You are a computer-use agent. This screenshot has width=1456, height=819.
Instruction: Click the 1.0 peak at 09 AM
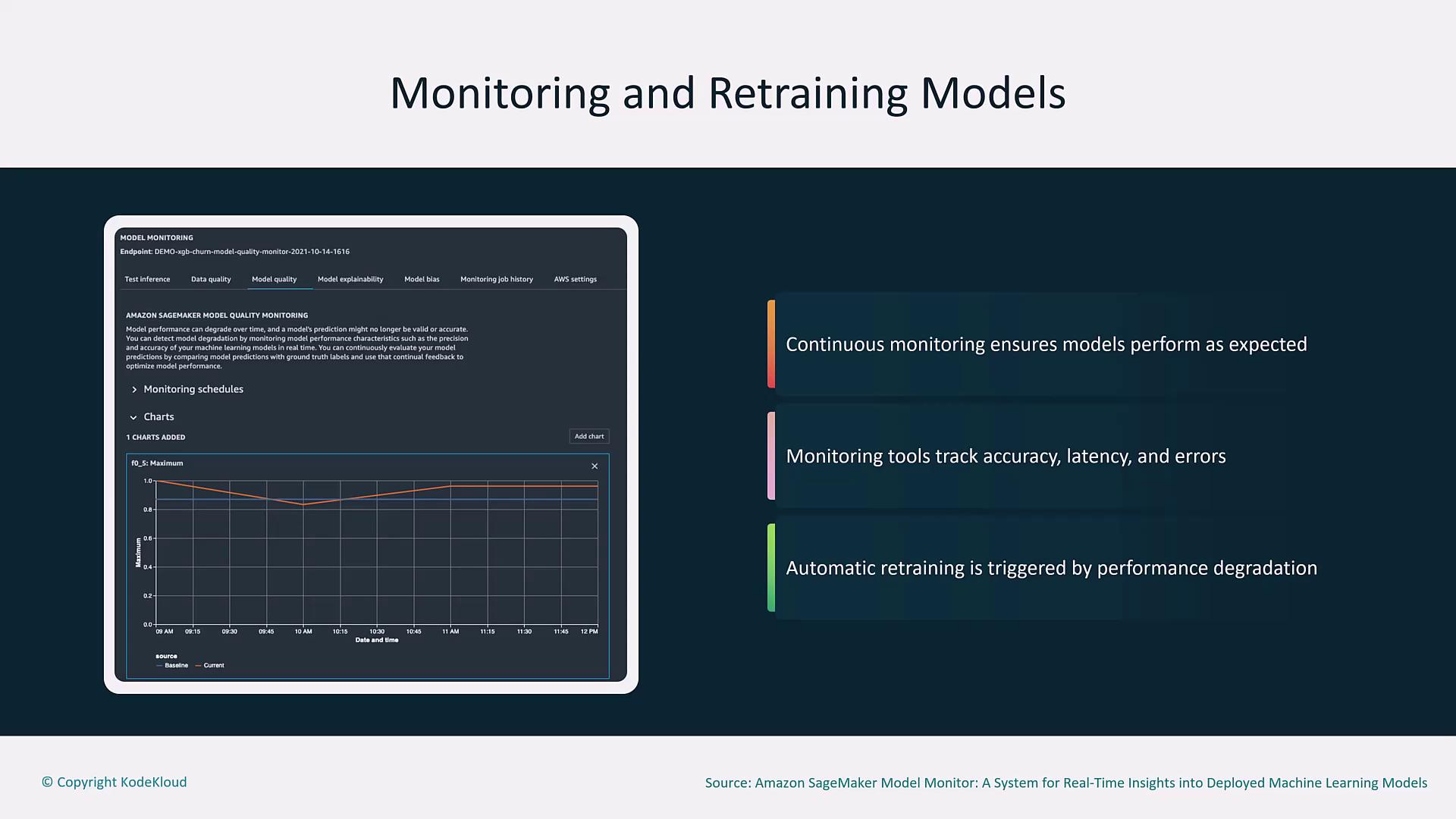[158, 481]
